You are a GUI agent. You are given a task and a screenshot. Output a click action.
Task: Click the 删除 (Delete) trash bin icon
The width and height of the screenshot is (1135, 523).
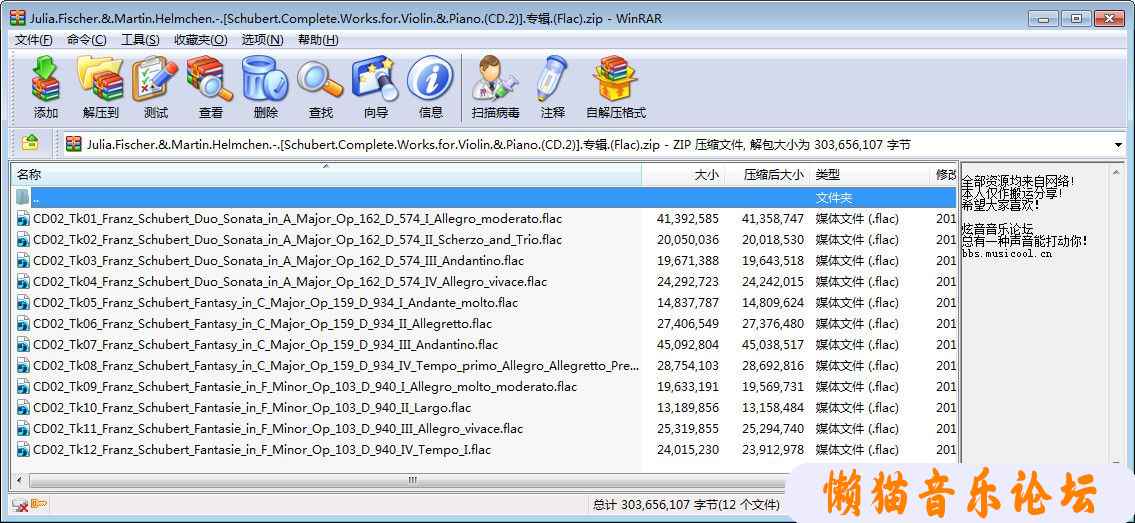pos(266,78)
